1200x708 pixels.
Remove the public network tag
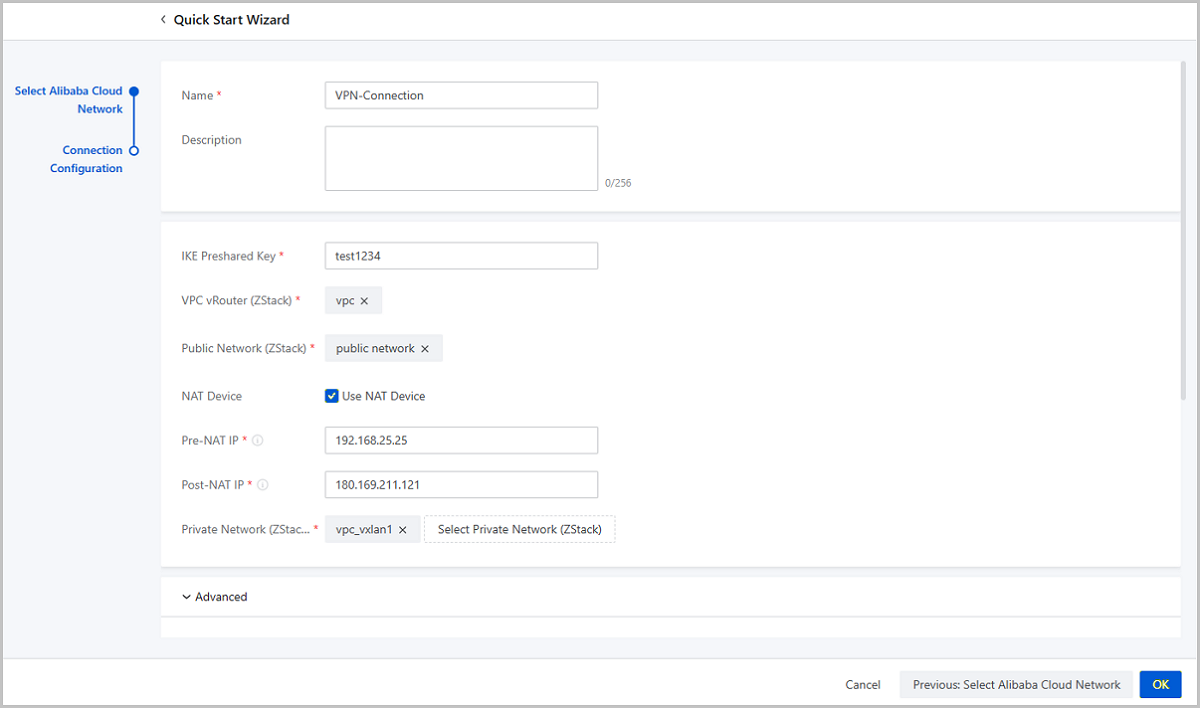point(425,349)
